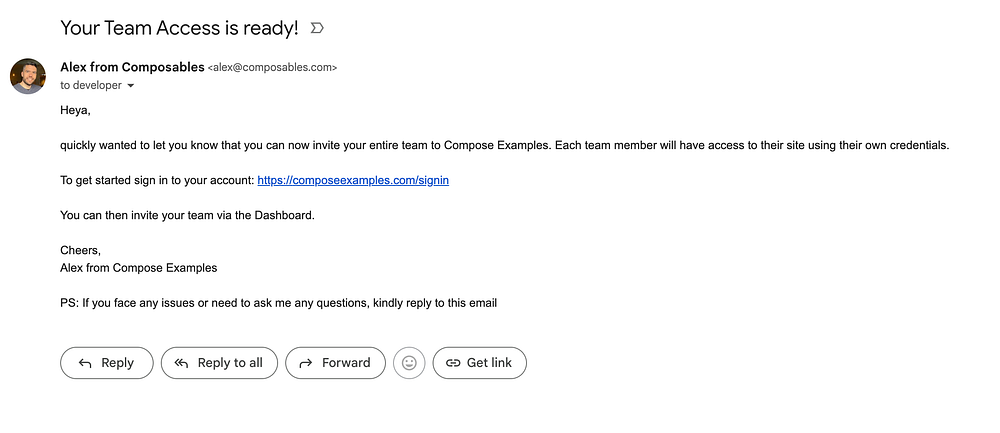Open the composeexamples.com signin link
Viewport: 1000px width, 433px height.
coord(353,180)
